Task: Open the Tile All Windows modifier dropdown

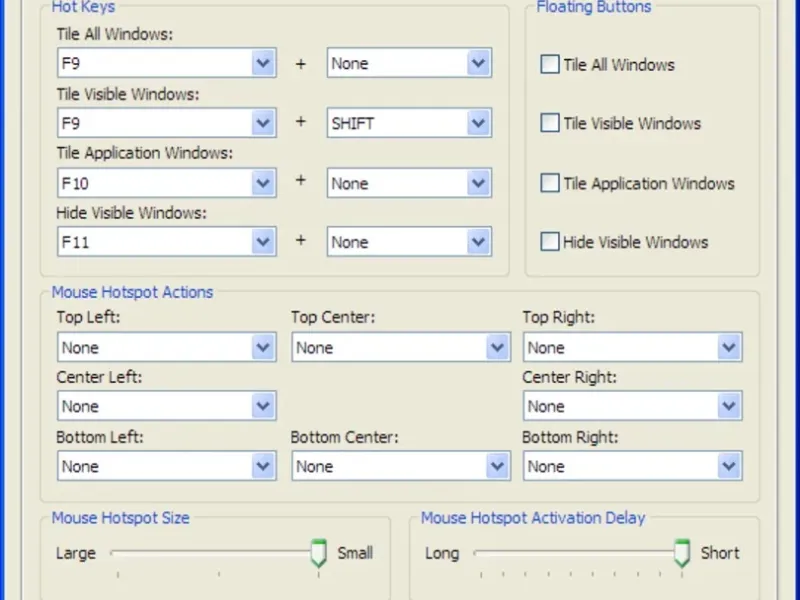Action: [x=478, y=64]
